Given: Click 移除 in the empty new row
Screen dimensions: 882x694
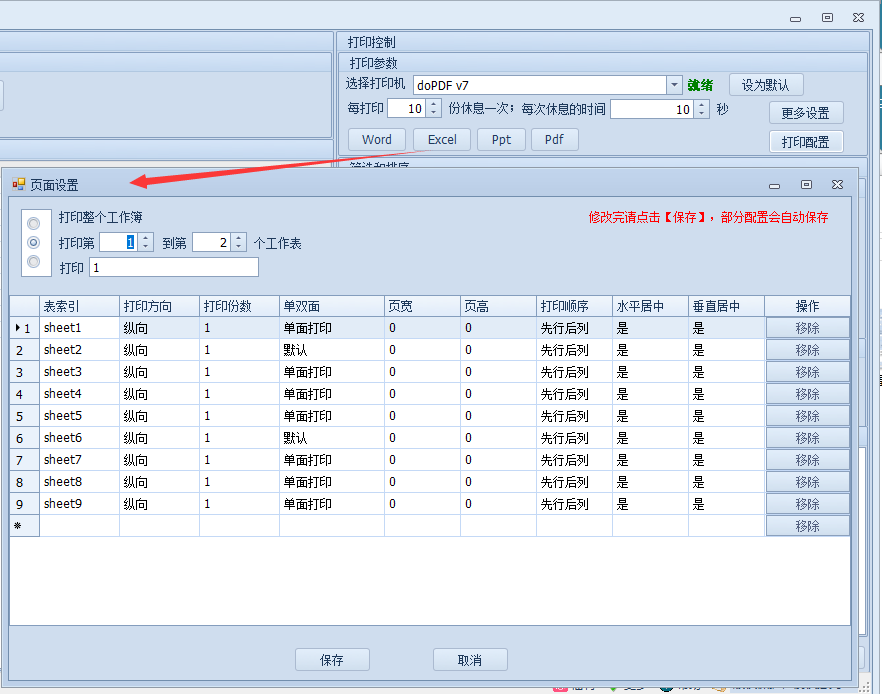Looking at the screenshot, I should tap(807, 525).
